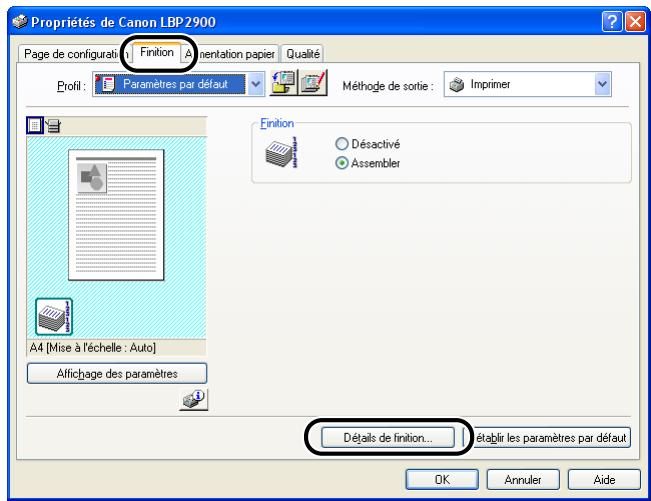Image resolution: width=651 pixels, height=501 pixels.
Task: Click the help question mark button
Action: coord(612,22)
